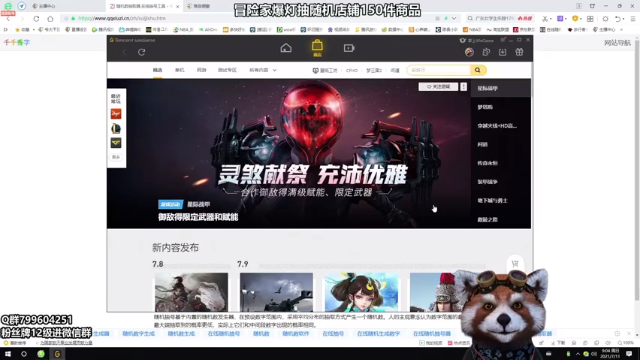640x360 pixels.
Task: Click browser reload button
Action: 36,19
